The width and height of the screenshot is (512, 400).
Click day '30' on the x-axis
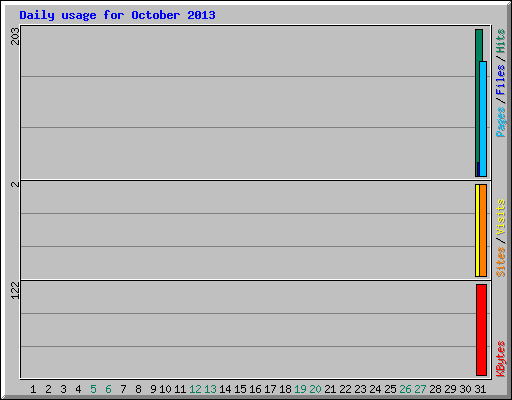465,389
